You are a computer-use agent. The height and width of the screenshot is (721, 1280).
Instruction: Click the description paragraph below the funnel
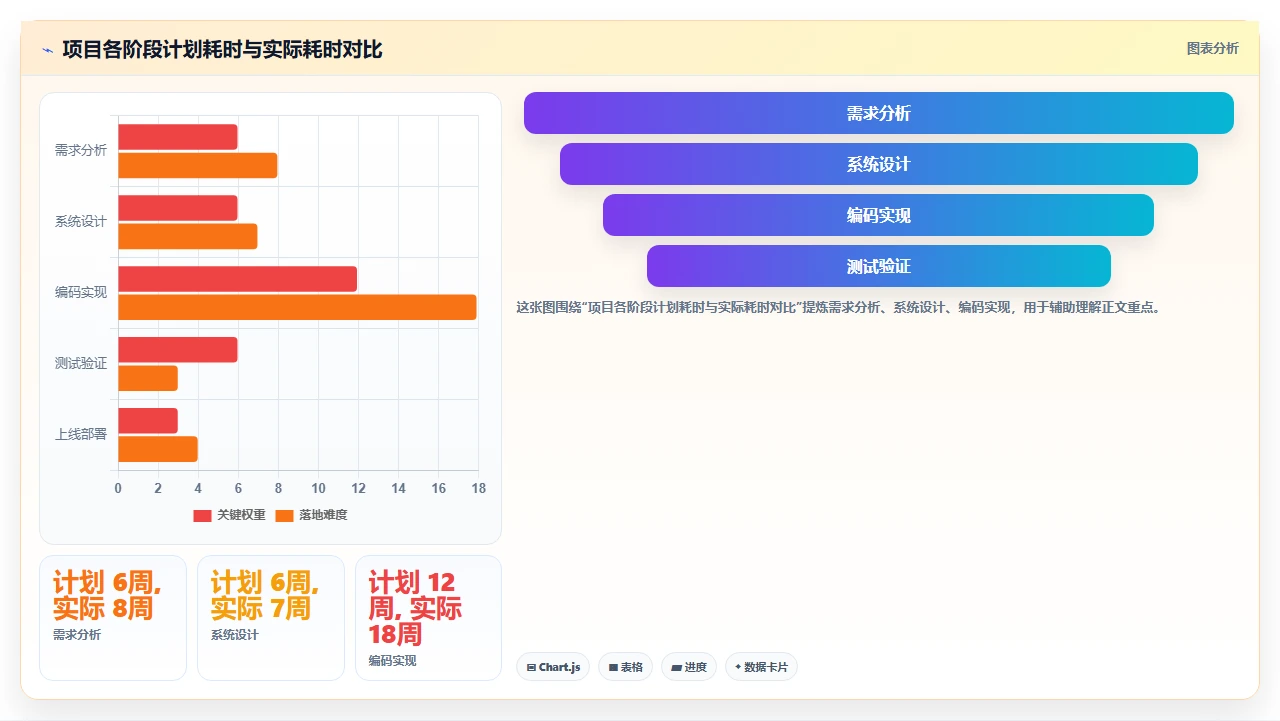(x=838, y=308)
